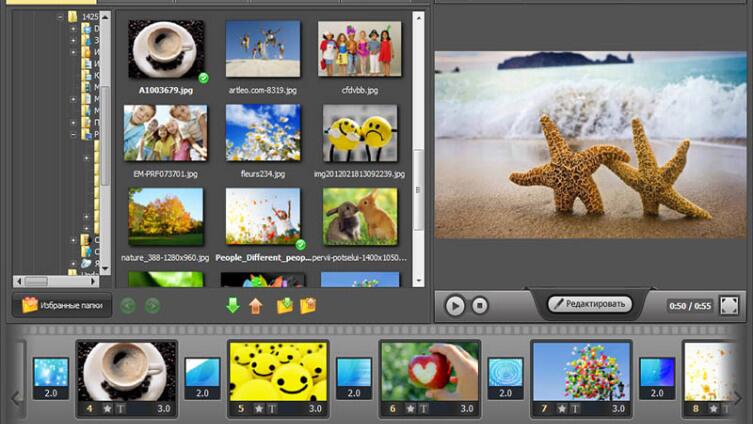Click the rightmost yellow folder icon
753x424 pixels.
point(308,306)
